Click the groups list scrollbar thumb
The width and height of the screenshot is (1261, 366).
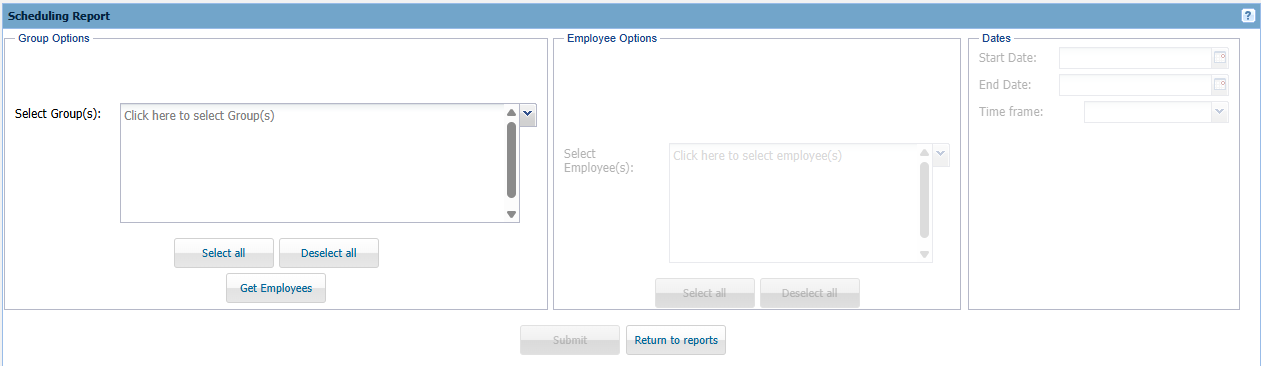click(511, 160)
